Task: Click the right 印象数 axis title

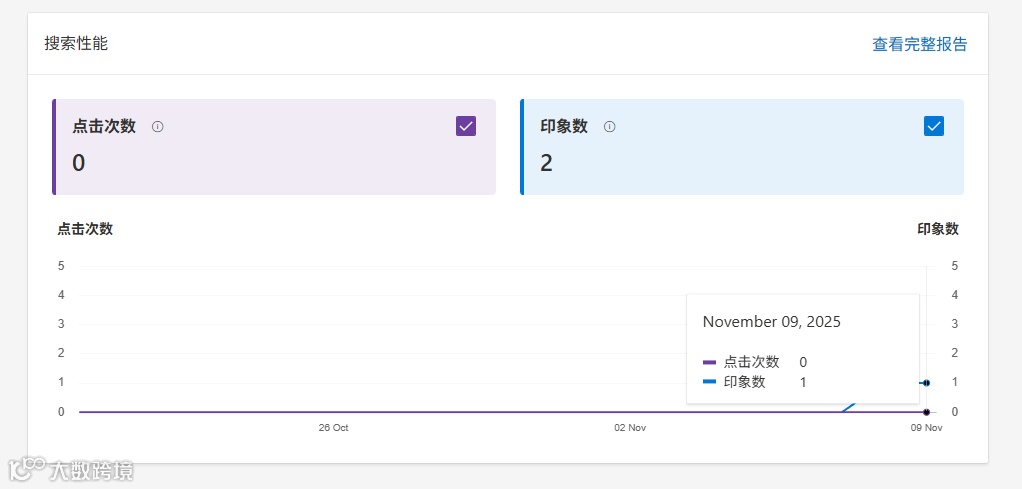Action: click(938, 229)
